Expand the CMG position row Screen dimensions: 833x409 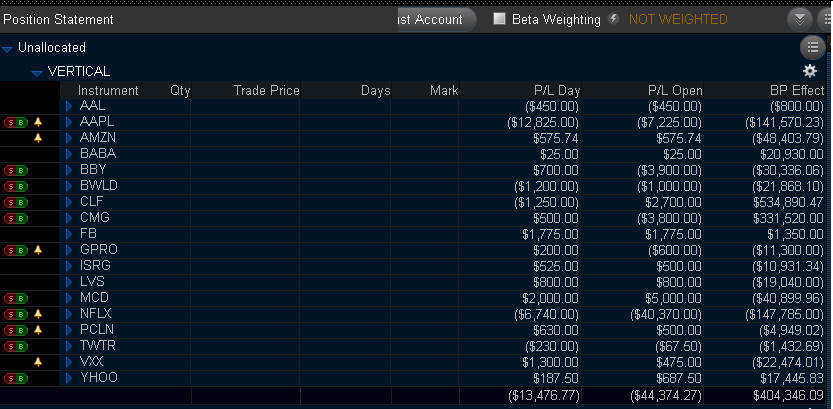[69, 217]
